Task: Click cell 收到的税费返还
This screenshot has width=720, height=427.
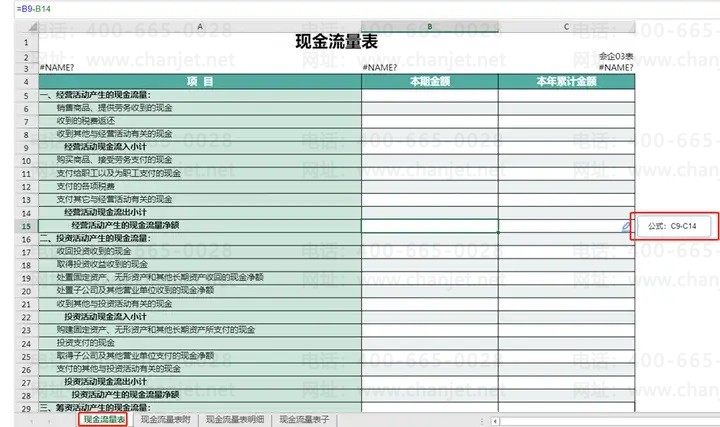Action: click(x=200, y=121)
